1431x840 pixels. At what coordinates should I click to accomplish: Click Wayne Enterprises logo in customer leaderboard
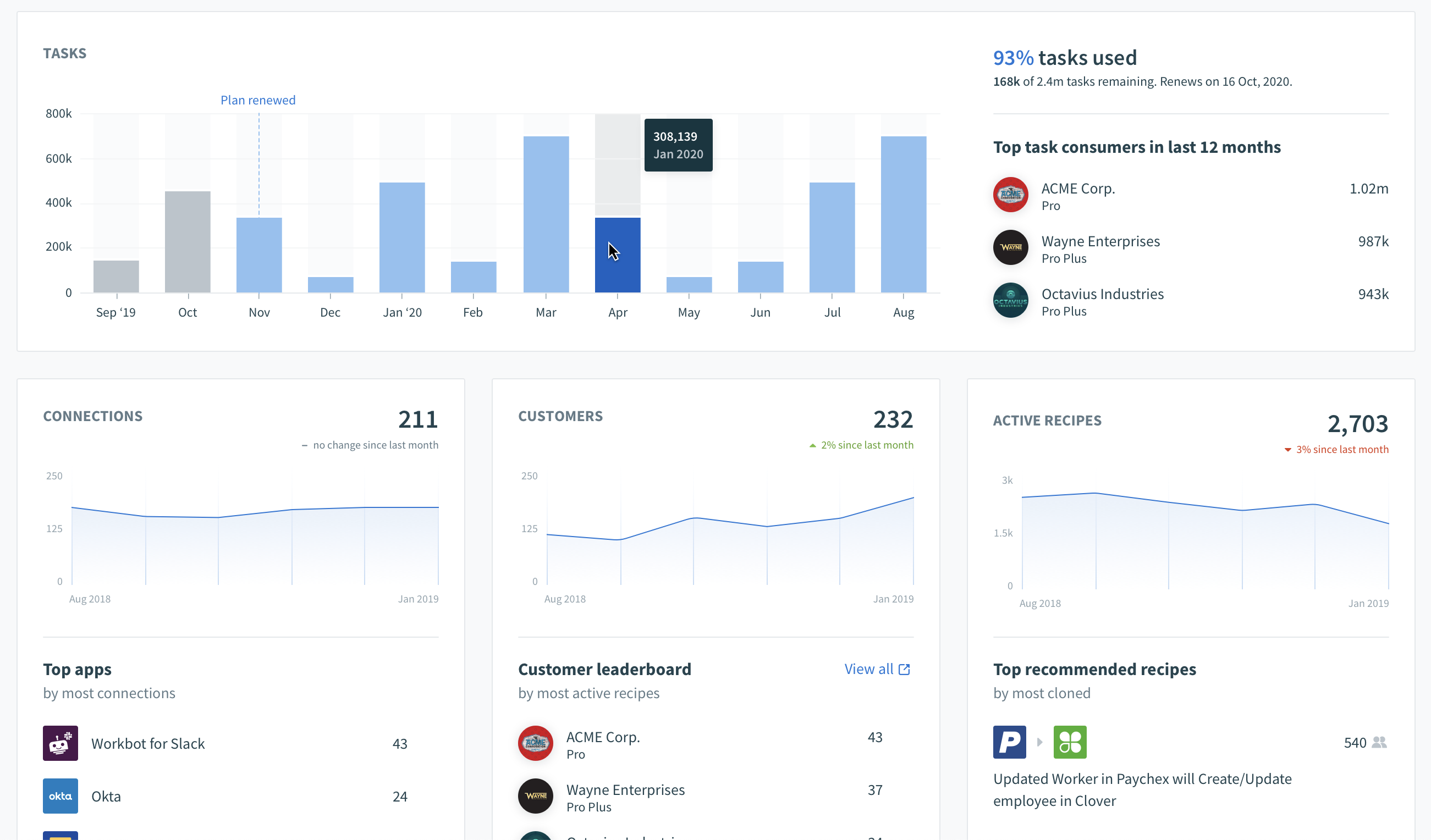[x=535, y=795]
